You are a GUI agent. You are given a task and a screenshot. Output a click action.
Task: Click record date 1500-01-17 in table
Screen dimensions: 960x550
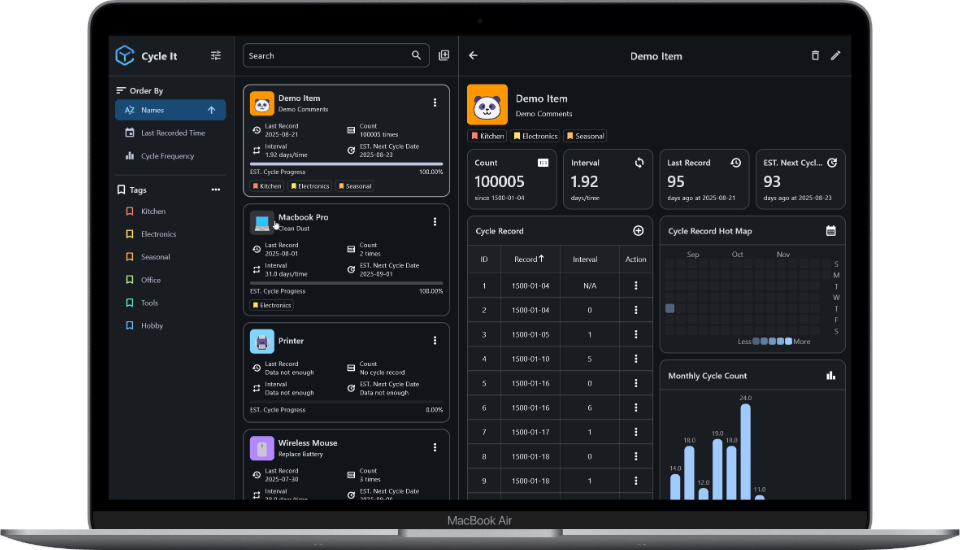tap(530, 432)
